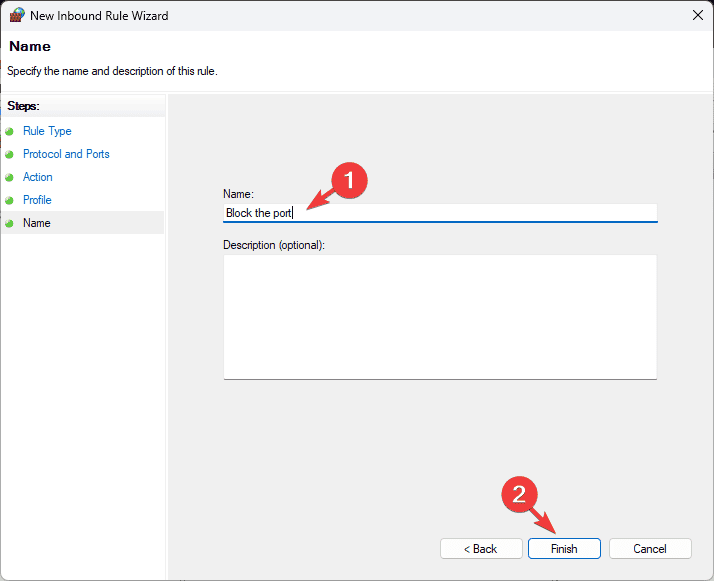
Task: Click the Name text field
Action: pyautogui.click(x=440, y=213)
